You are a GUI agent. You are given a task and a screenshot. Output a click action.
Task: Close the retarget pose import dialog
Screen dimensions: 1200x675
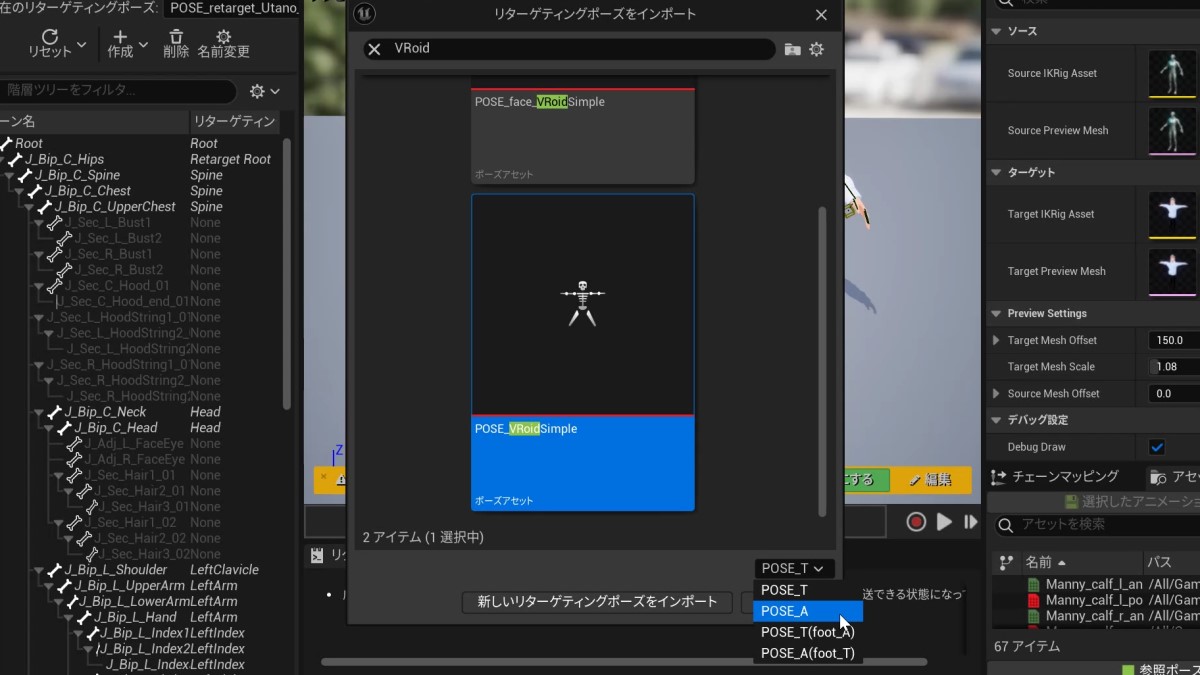(821, 15)
